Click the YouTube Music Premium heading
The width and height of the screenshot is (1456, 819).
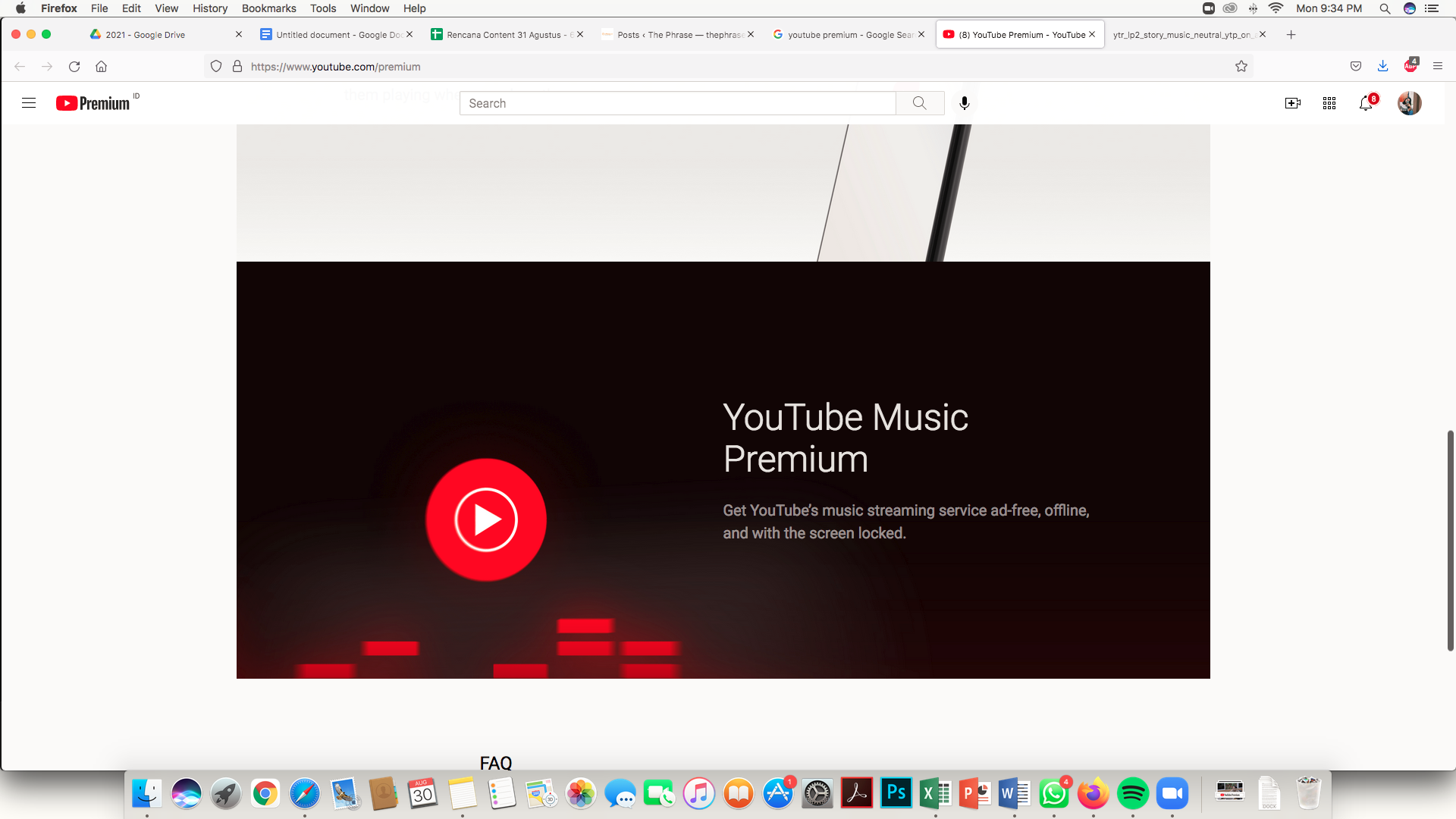coord(846,438)
